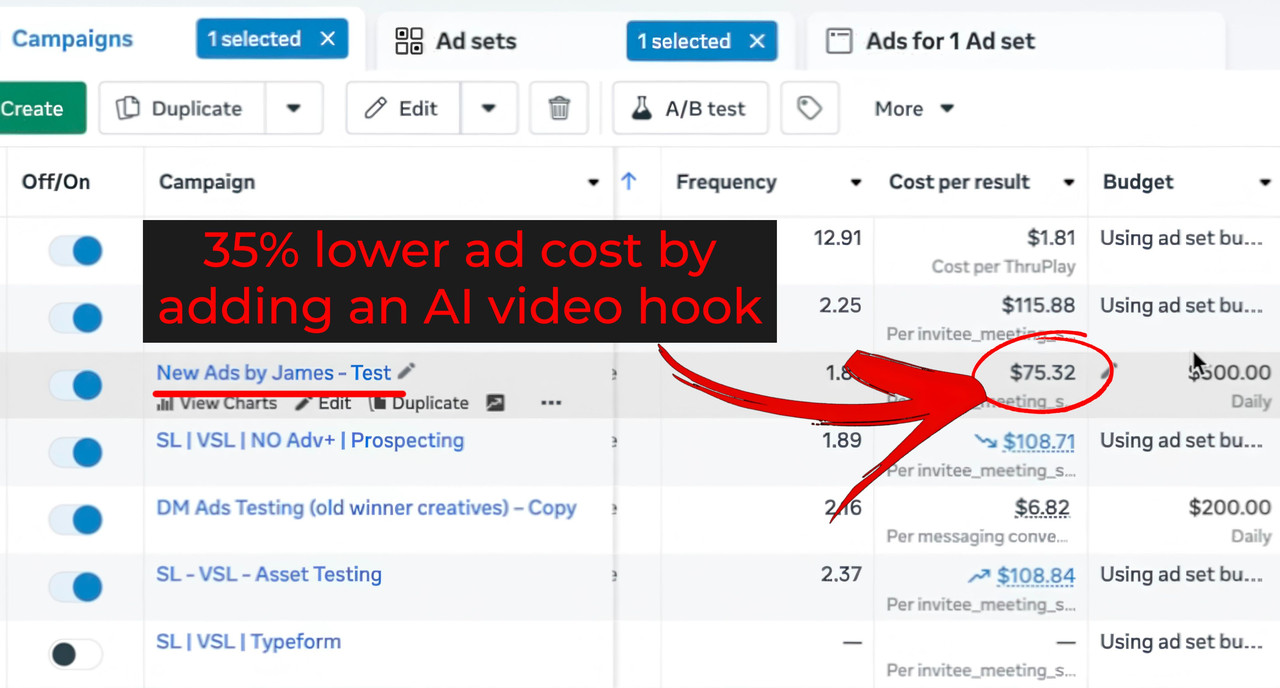Click View Charts under New Ads by James
The height and width of the screenshot is (688, 1280).
tap(217, 403)
